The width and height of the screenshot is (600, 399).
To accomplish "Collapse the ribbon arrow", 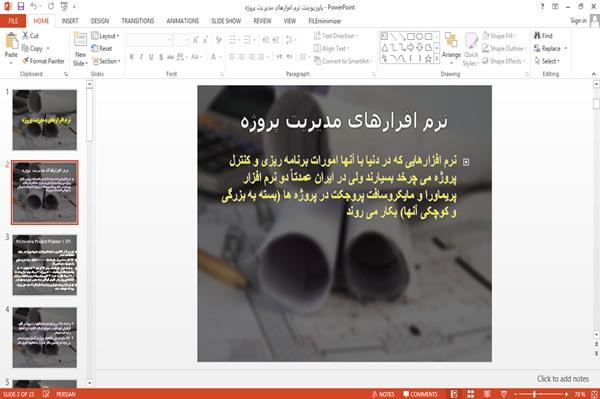I will click(593, 74).
